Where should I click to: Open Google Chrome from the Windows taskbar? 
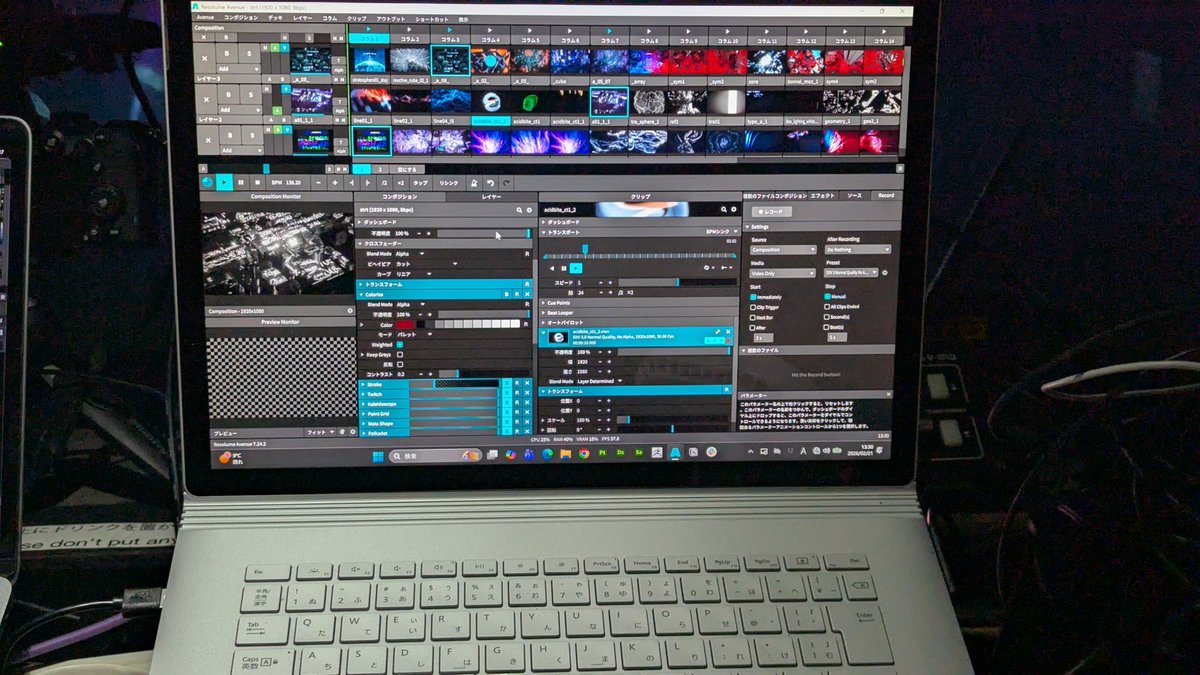[x=584, y=454]
